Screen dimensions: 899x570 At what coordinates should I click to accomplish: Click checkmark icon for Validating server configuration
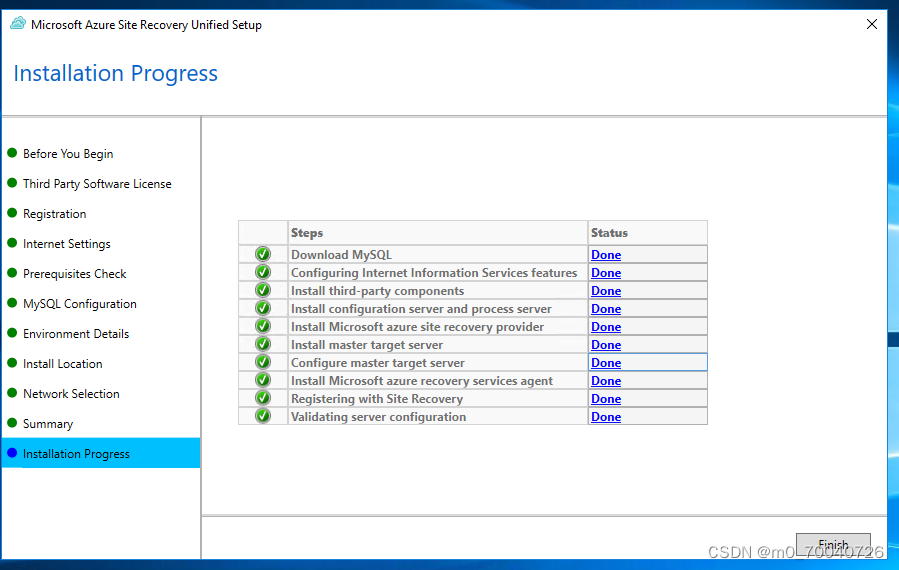pos(263,416)
